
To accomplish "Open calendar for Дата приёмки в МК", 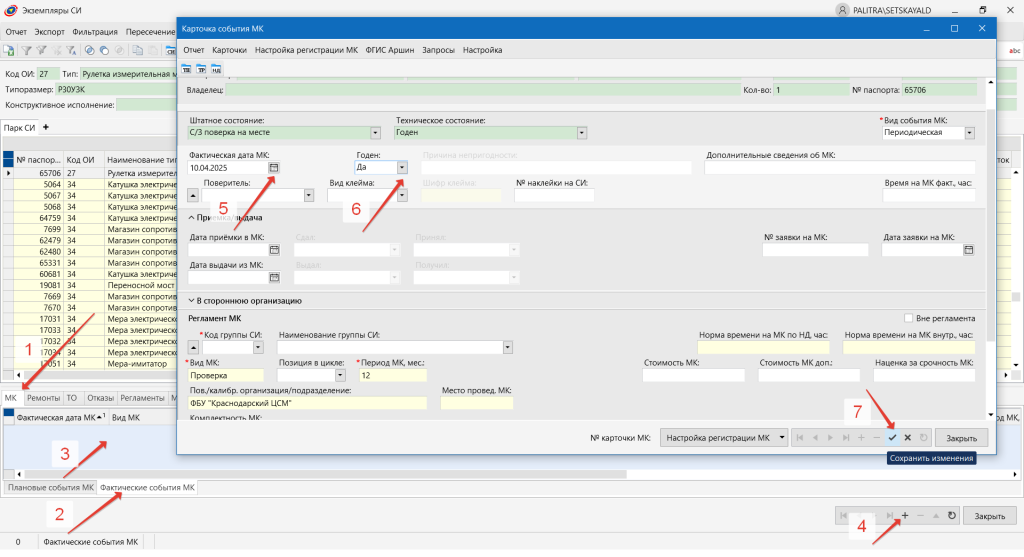I will point(274,249).
